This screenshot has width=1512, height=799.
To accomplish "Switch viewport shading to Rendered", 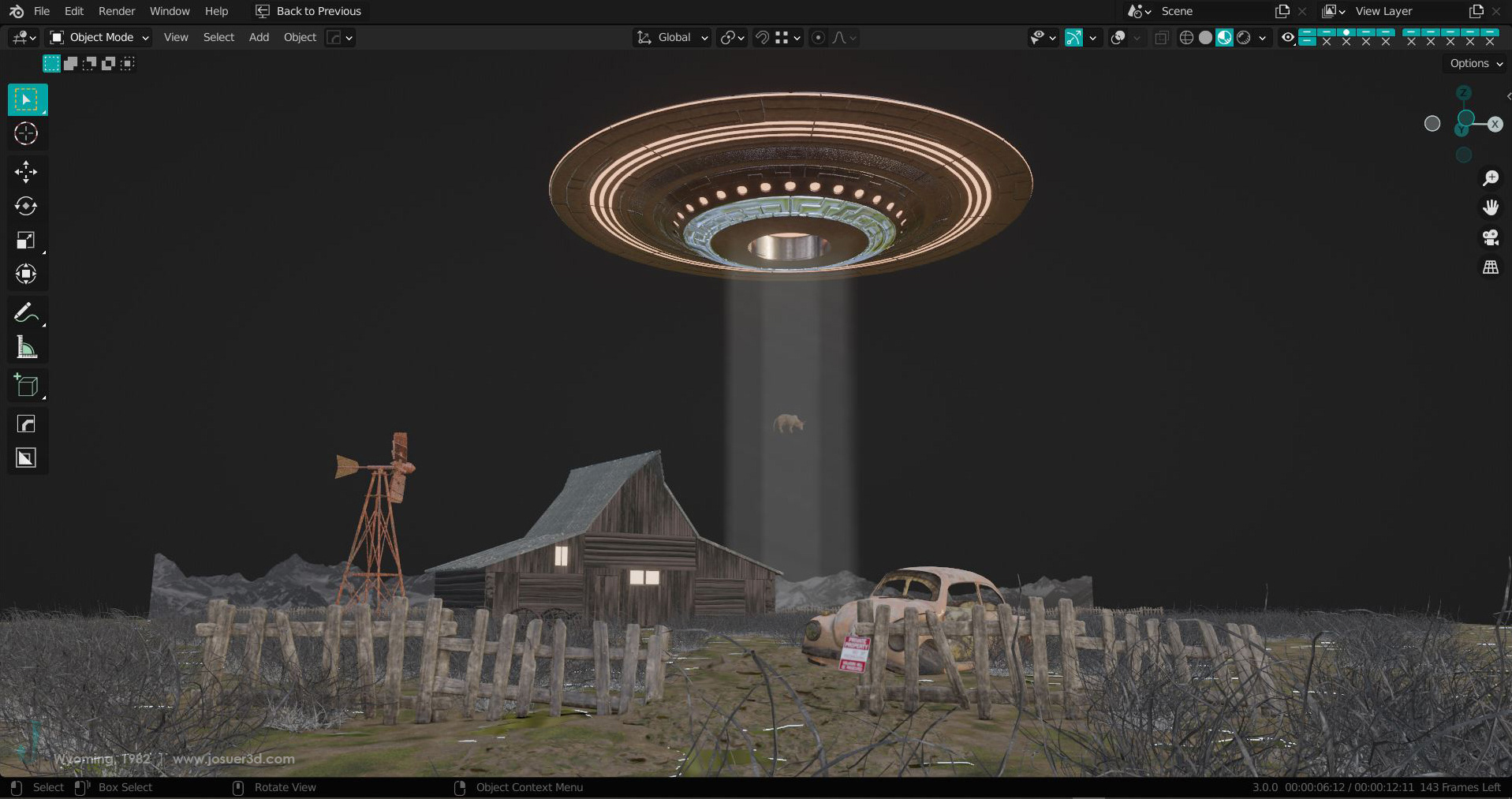I will pyautogui.click(x=1244, y=37).
